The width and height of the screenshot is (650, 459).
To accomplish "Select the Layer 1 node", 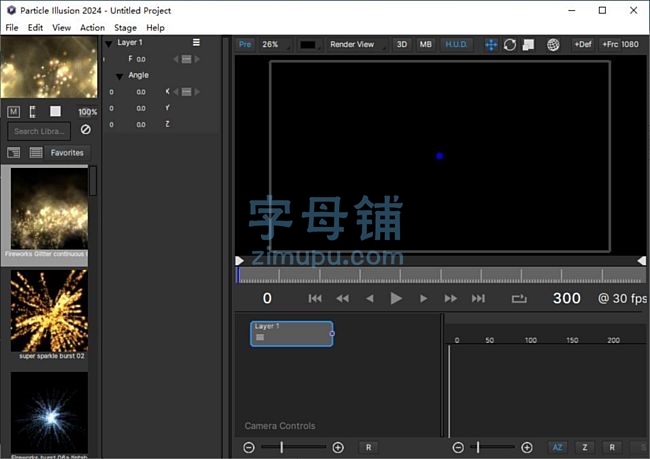I will pyautogui.click(x=291, y=333).
